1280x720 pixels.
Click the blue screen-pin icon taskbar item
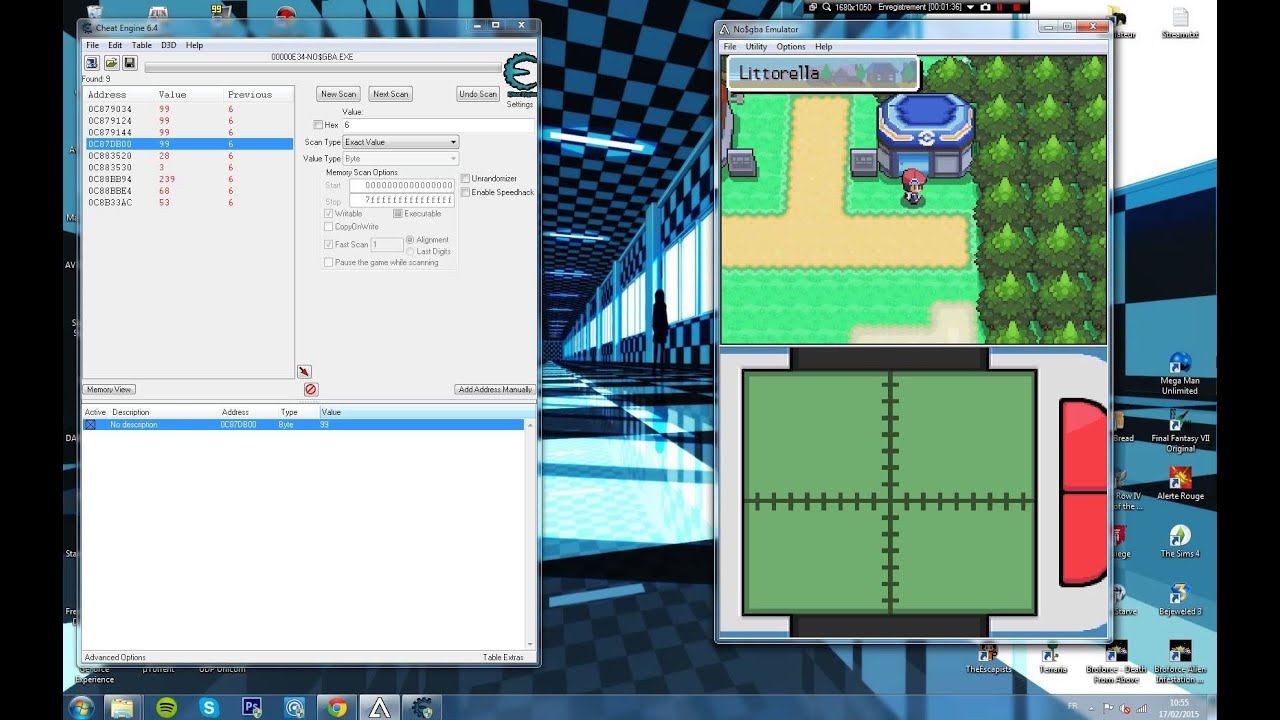tap(294, 707)
